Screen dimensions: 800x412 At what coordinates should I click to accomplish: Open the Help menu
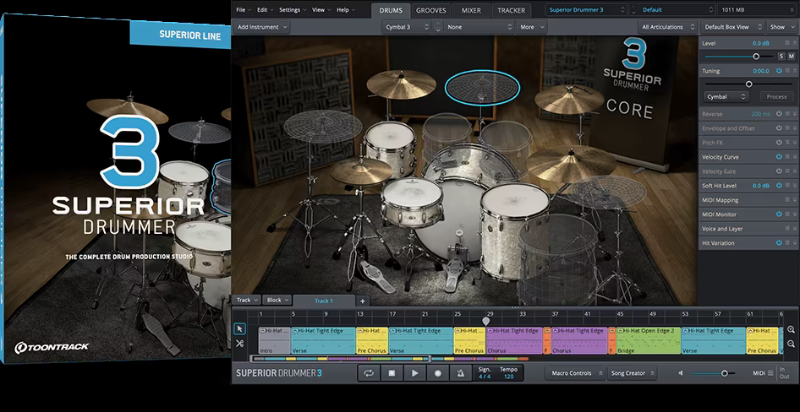[x=346, y=10]
